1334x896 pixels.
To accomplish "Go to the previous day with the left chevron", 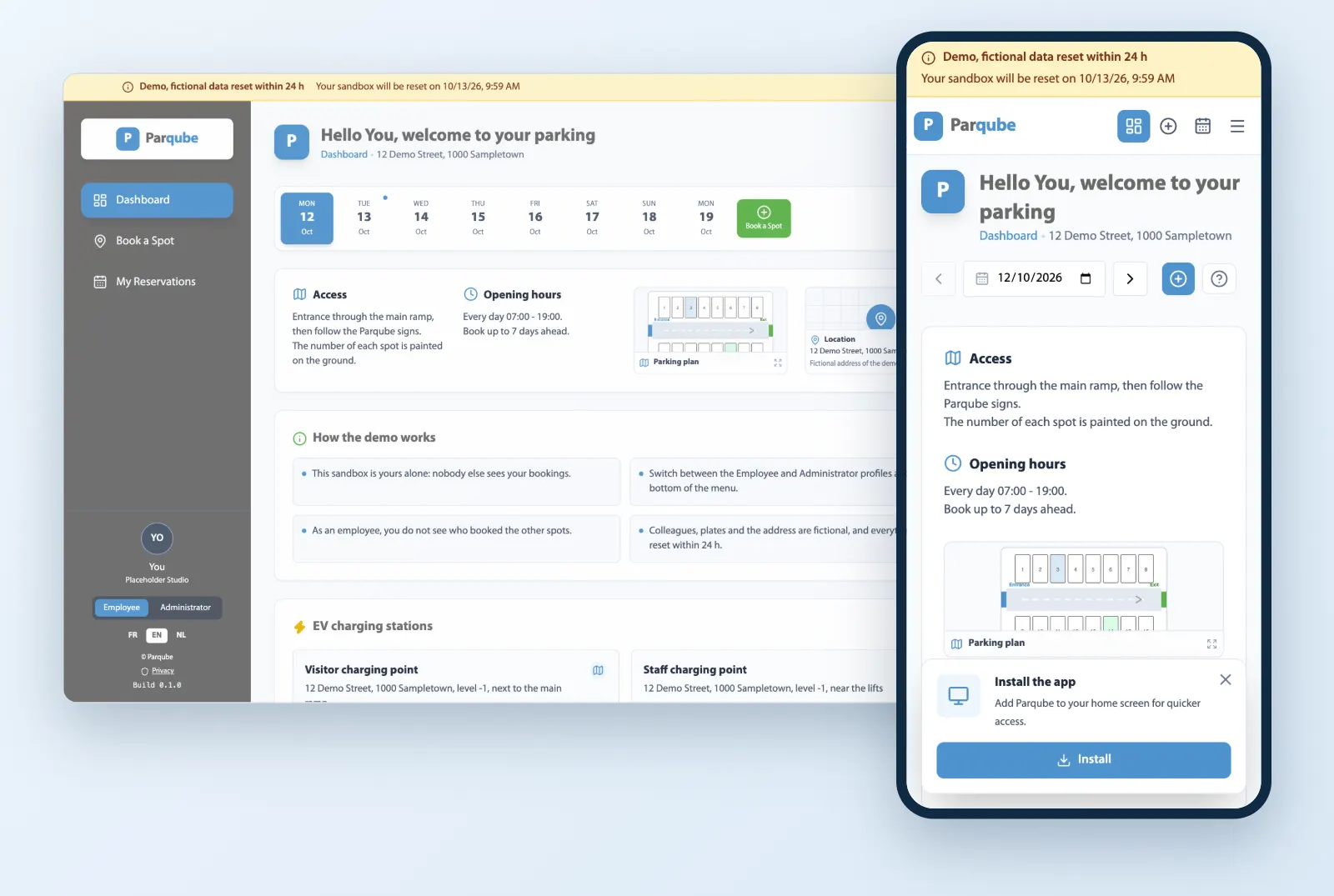I will (939, 279).
